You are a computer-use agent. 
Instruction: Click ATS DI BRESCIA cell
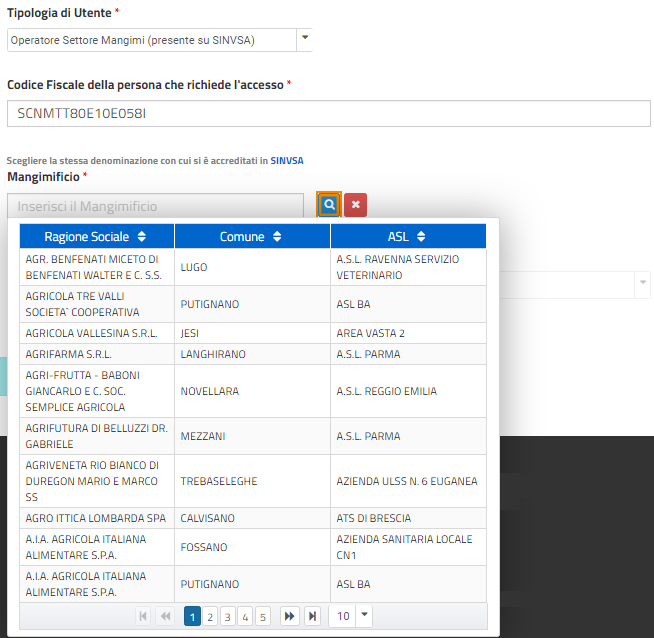coord(408,518)
